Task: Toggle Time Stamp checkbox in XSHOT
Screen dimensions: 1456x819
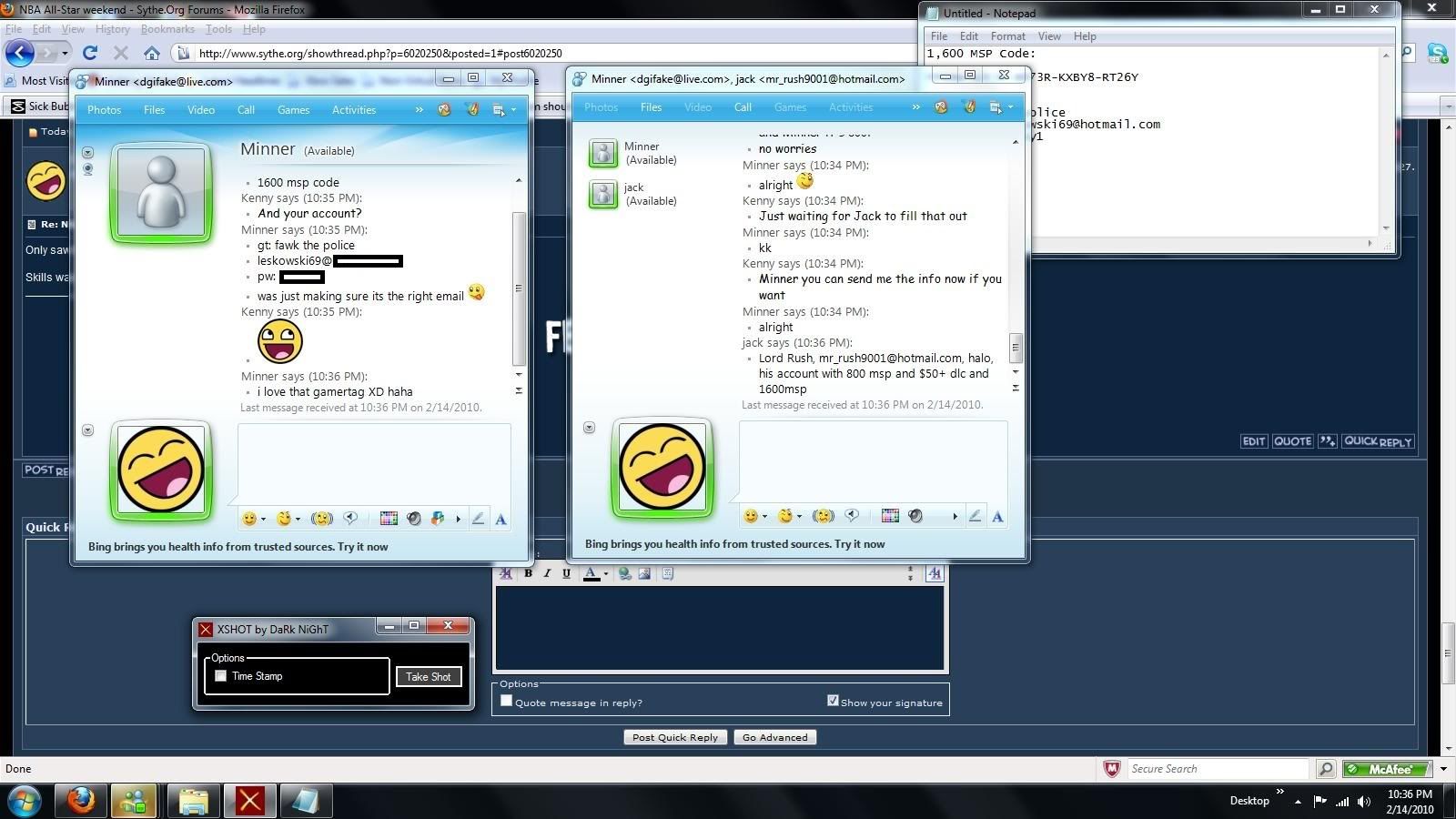Action: click(x=220, y=676)
